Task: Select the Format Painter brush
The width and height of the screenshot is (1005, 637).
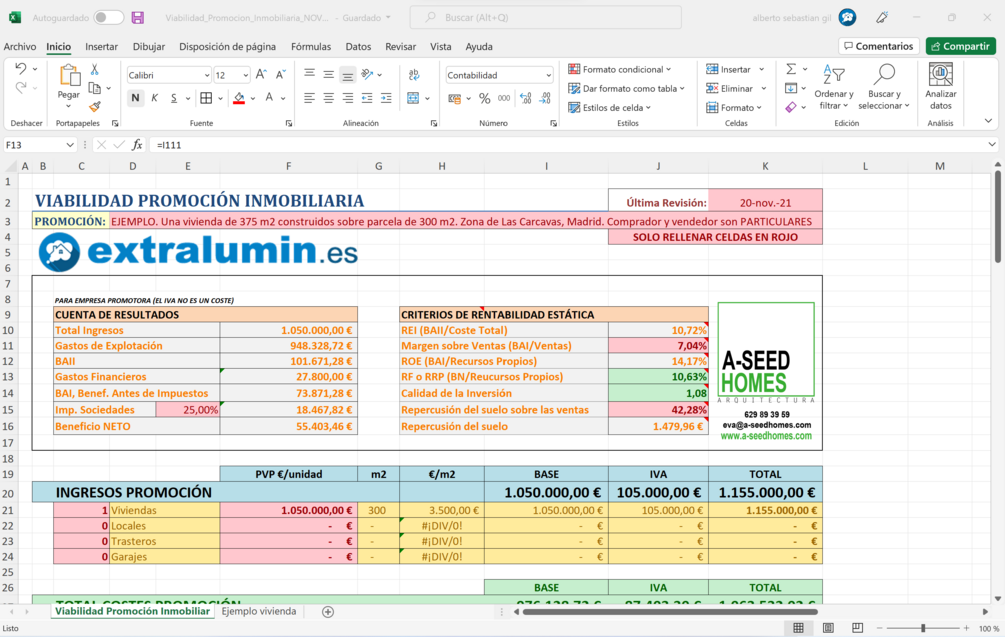Action: [95, 106]
